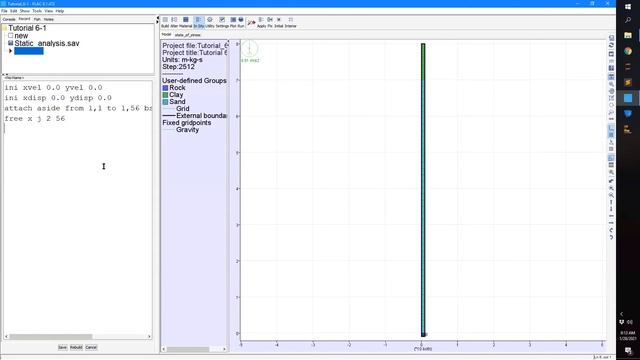Select the Tutorial 6-1 project root
The width and height of the screenshot is (640, 360).
click(x=27, y=28)
